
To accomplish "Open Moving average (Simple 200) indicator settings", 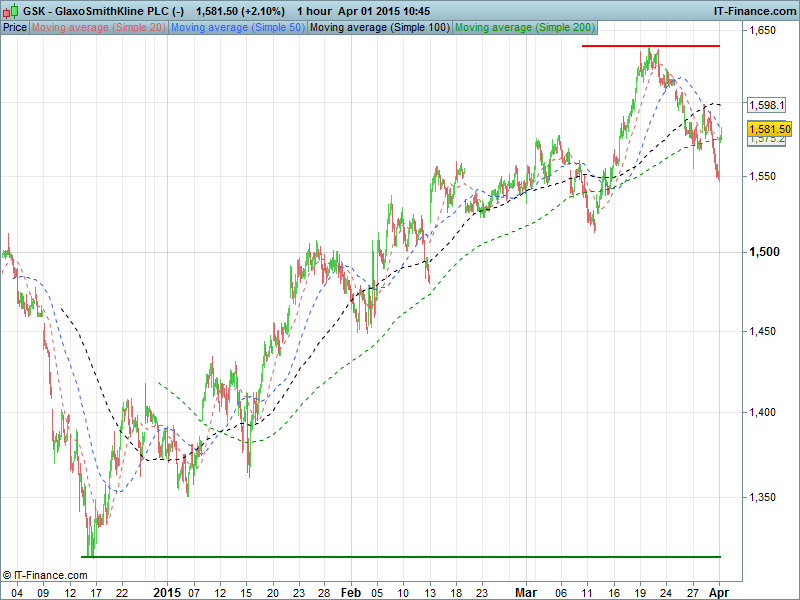I will (x=524, y=27).
